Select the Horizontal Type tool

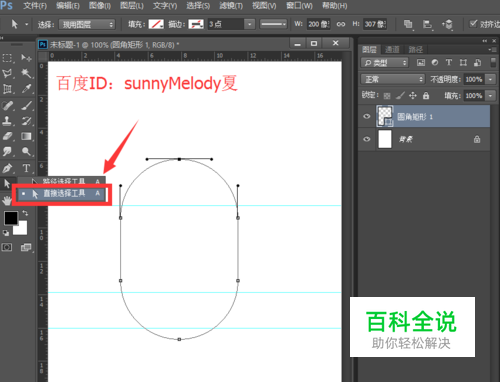[x=26, y=168]
